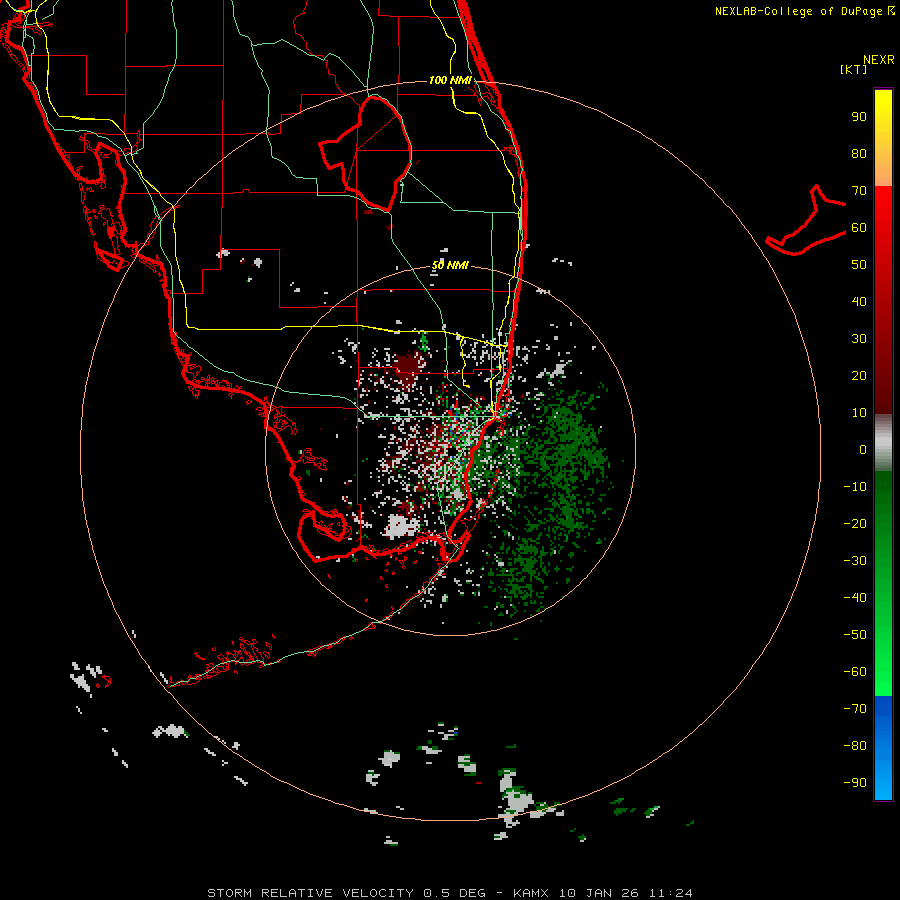Pick the gray zero-velocity segment of color bar
Screen dimensions: 900x900
[883, 443]
